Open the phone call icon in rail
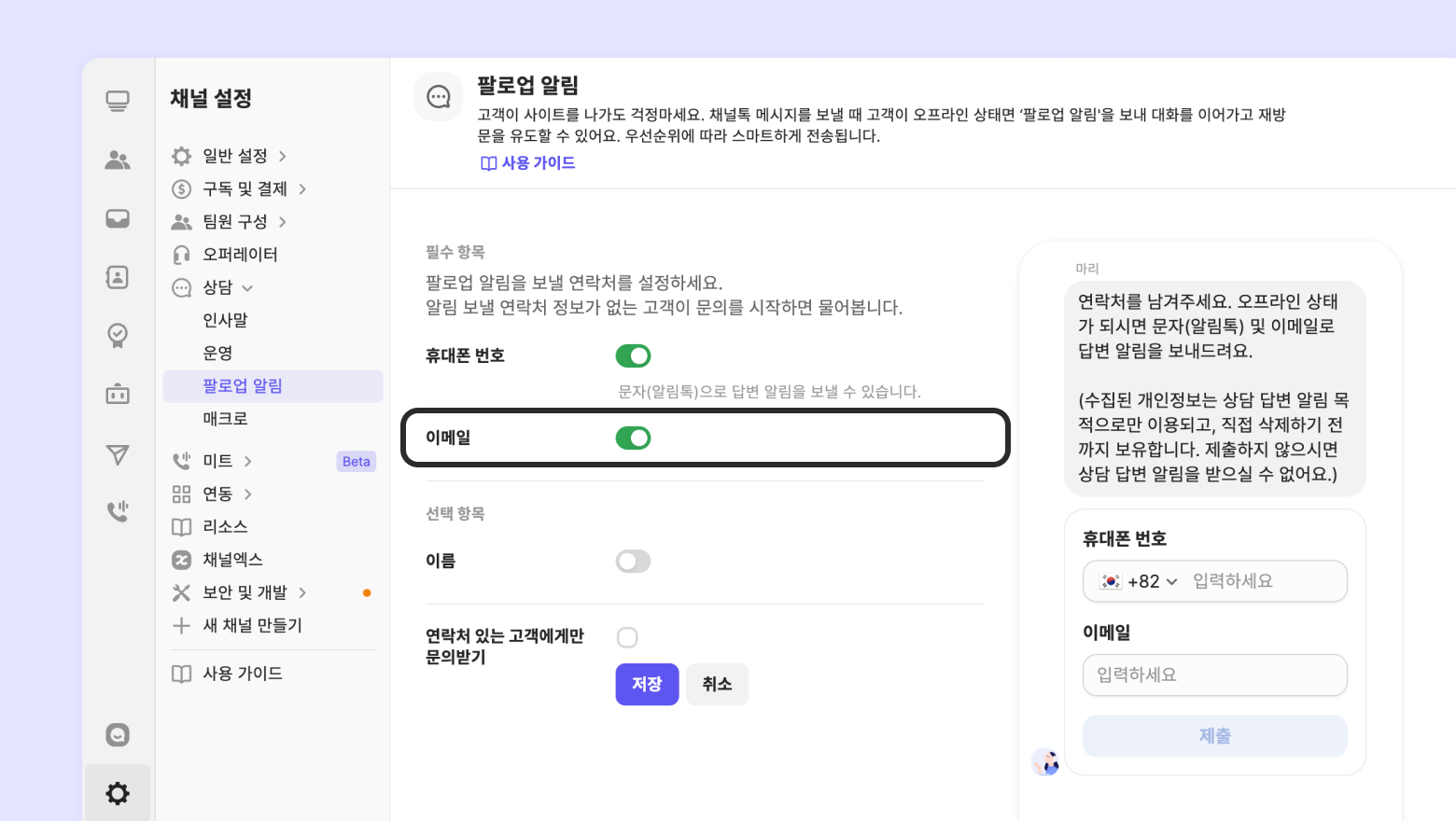This screenshot has height=821, width=1456. pyautogui.click(x=118, y=511)
